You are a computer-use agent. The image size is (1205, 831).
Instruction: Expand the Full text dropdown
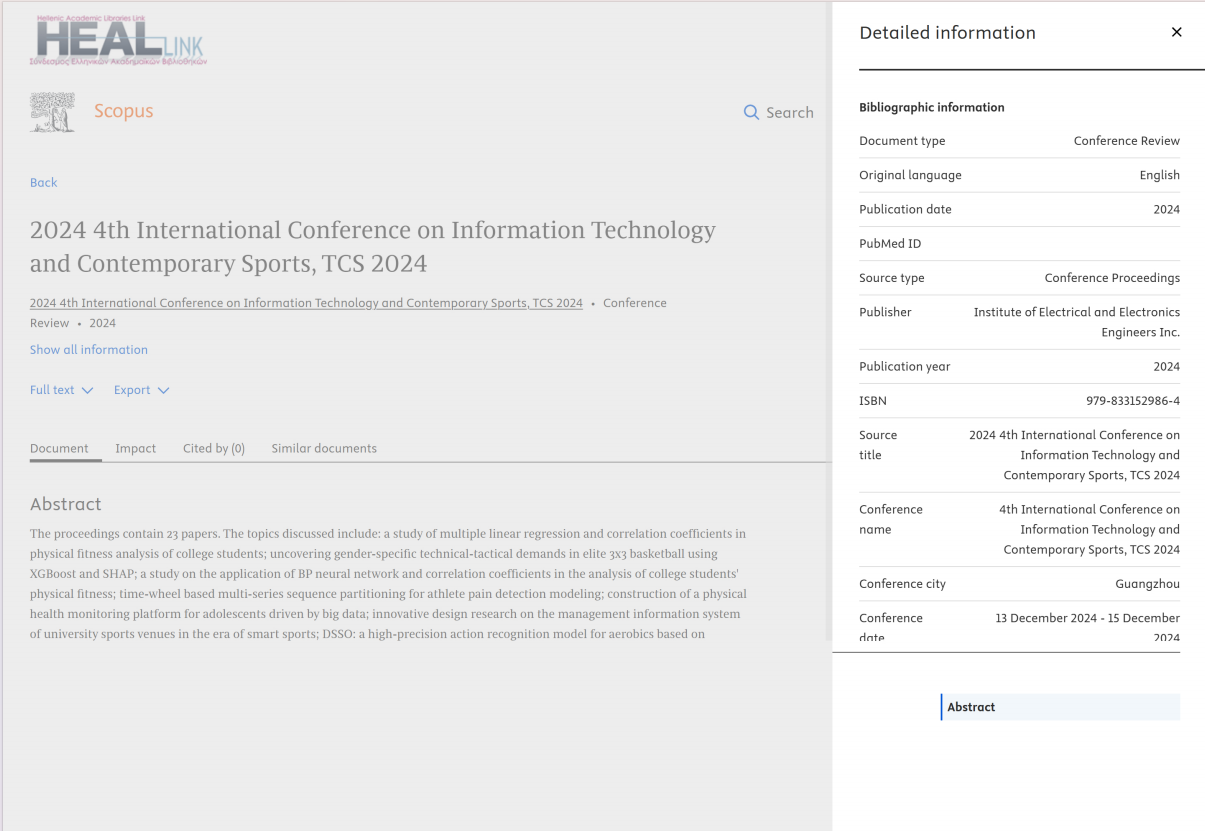tap(62, 390)
